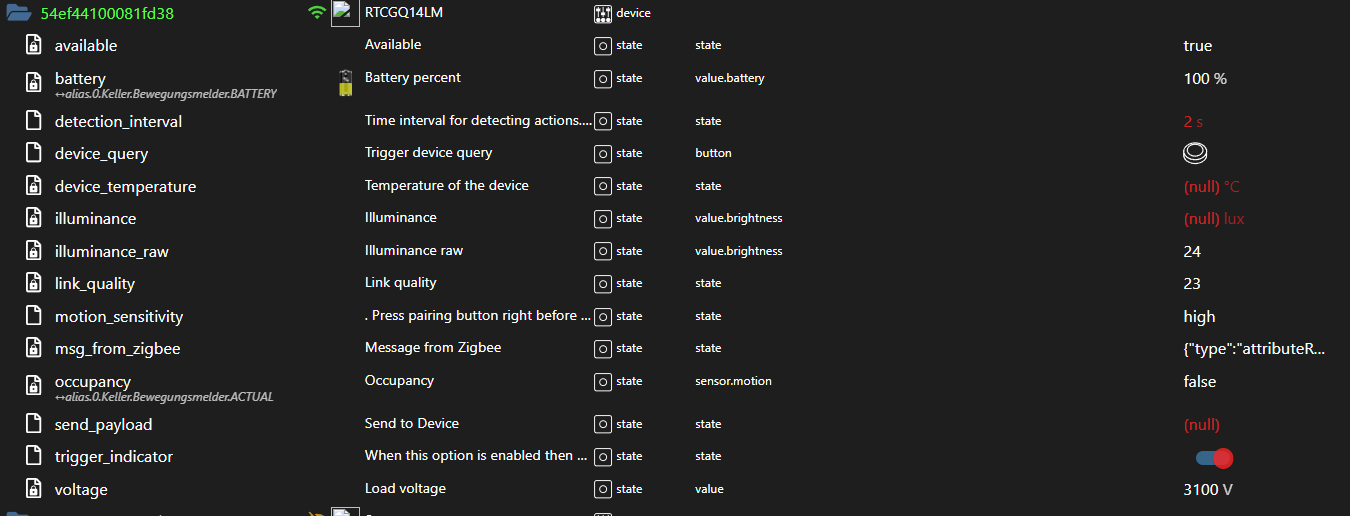The width and height of the screenshot is (1350, 516).
Task: Click the motion_sensitivity value 'high'
Action: pyautogui.click(x=1199, y=316)
